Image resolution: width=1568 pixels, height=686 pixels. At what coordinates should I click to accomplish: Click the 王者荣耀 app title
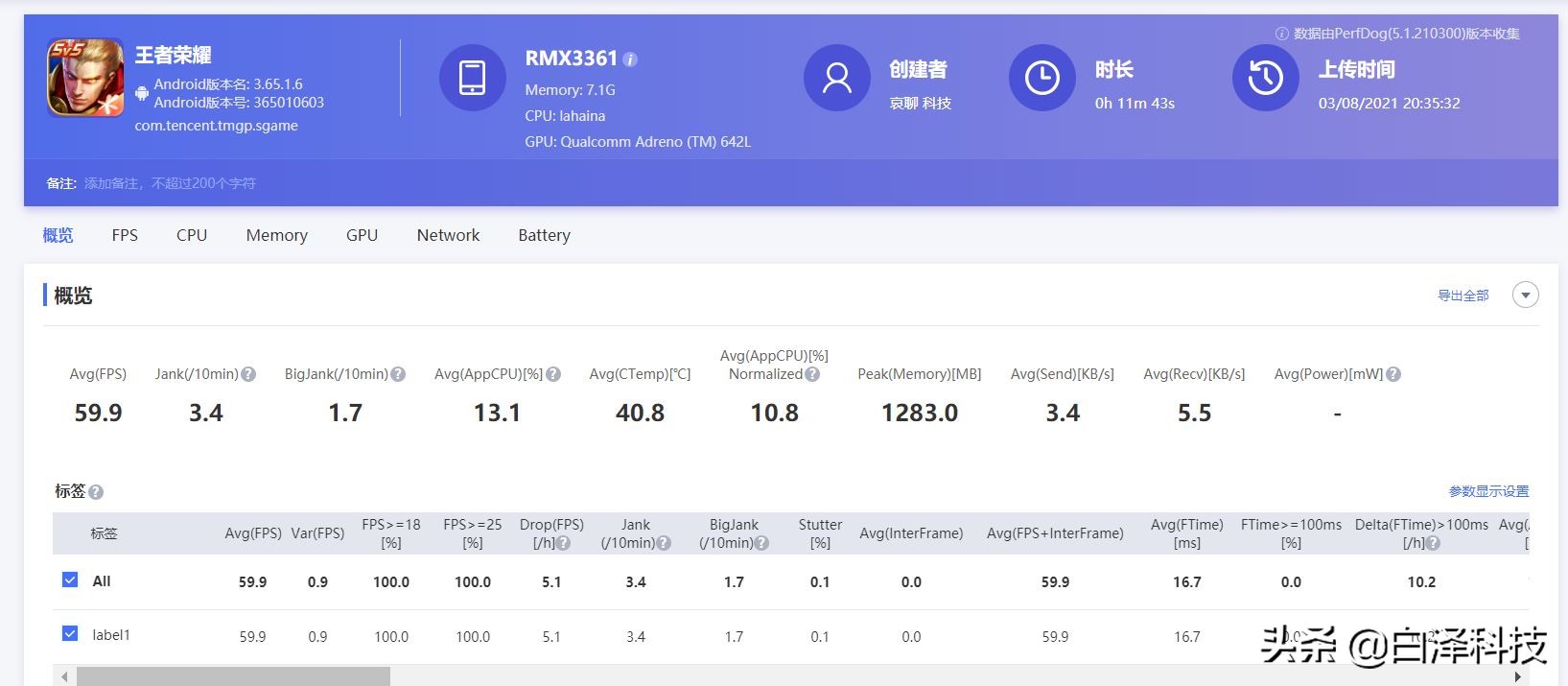coord(173,56)
